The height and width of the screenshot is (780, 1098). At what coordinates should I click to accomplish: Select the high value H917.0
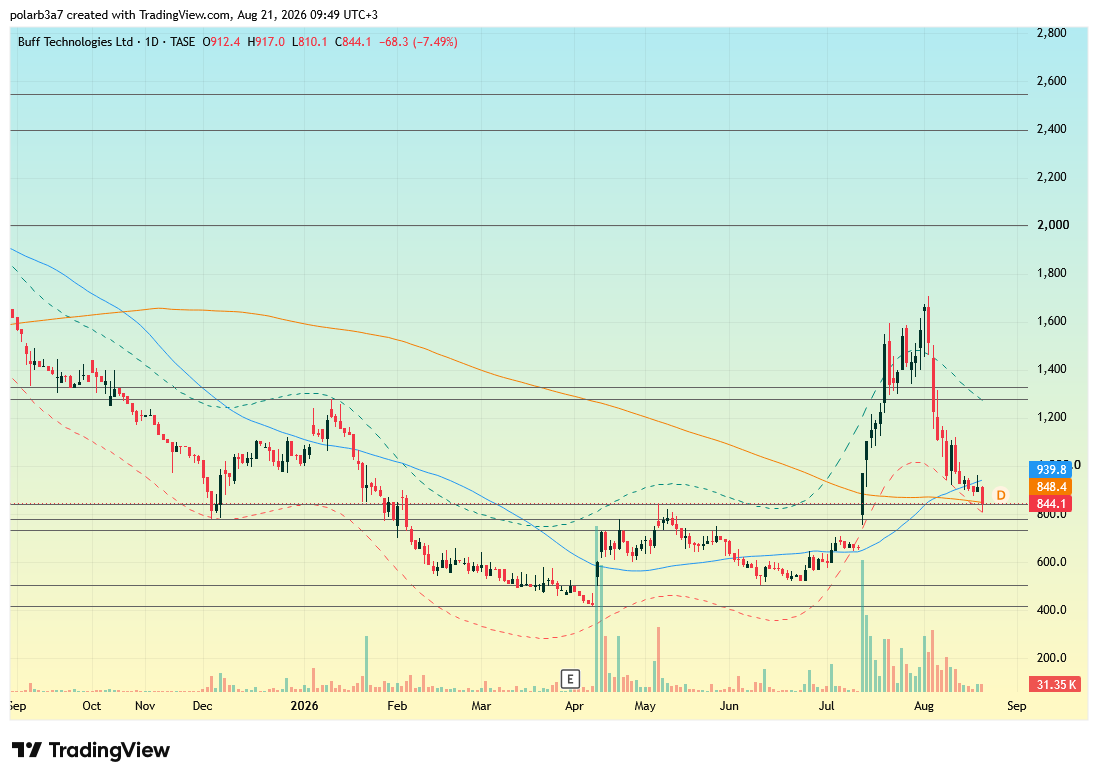[266, 42]
